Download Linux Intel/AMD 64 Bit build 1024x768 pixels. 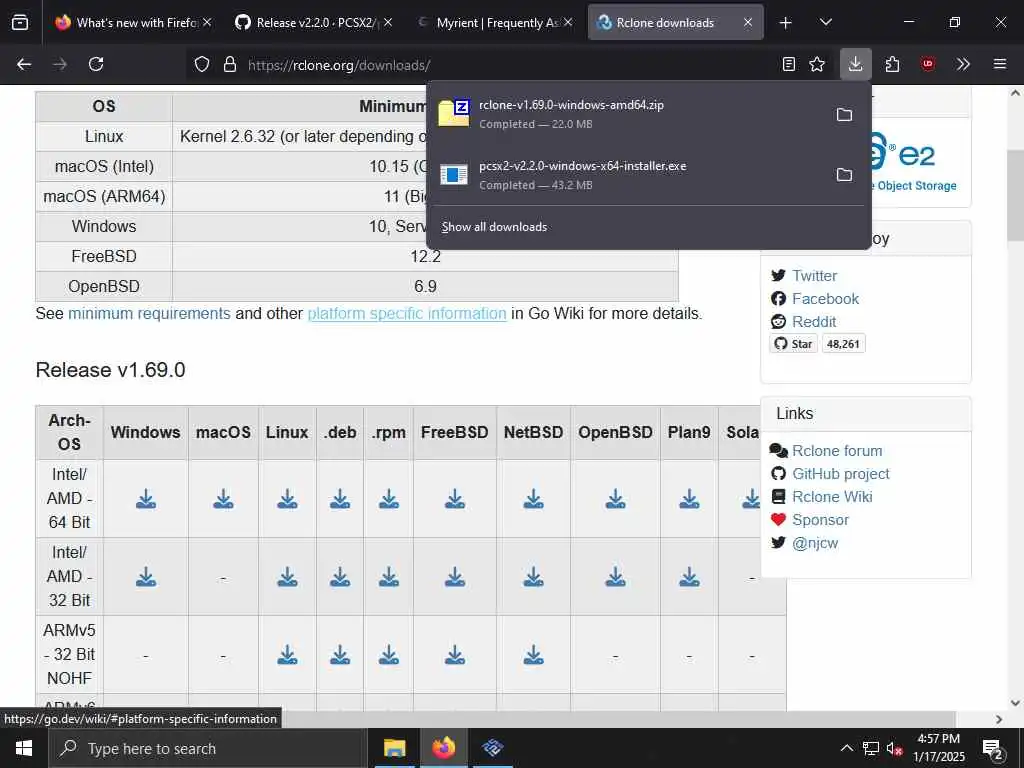click(x=287, y=499)
